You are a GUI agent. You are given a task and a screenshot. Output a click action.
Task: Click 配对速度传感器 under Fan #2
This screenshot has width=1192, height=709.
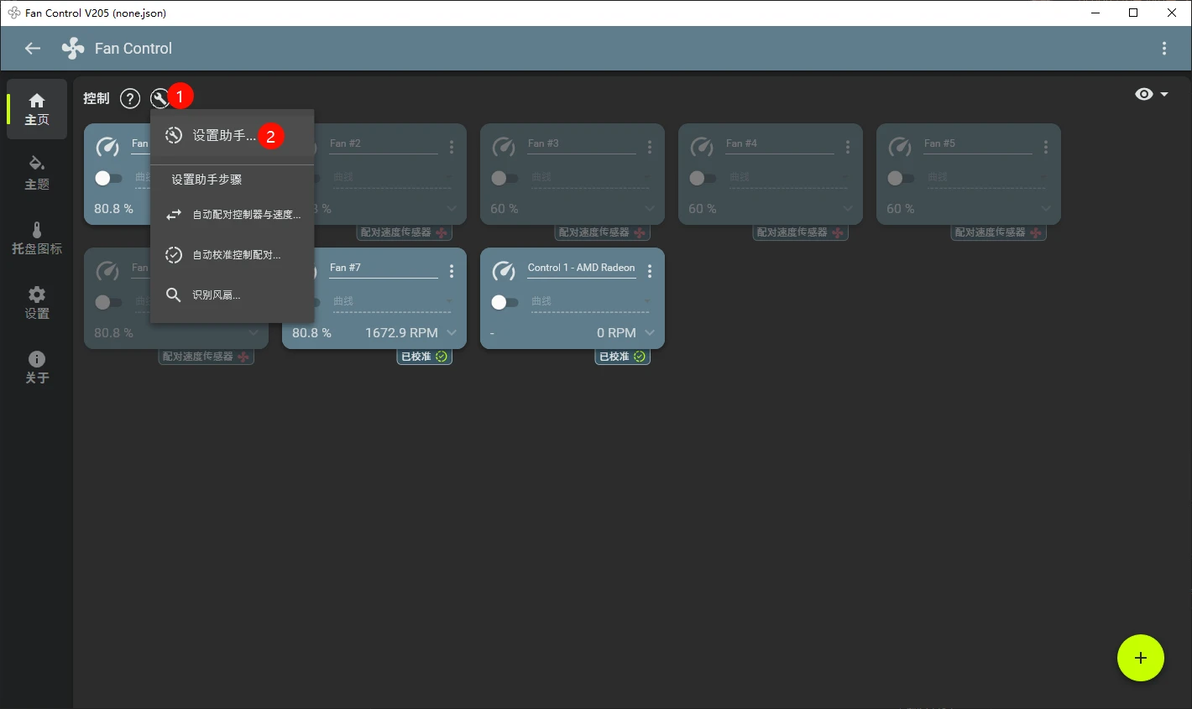coord(404,233)
